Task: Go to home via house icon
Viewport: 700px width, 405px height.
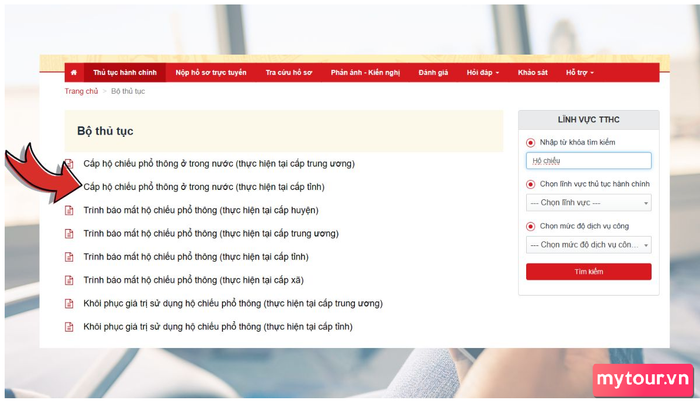Action: click(x=74, y=72)
